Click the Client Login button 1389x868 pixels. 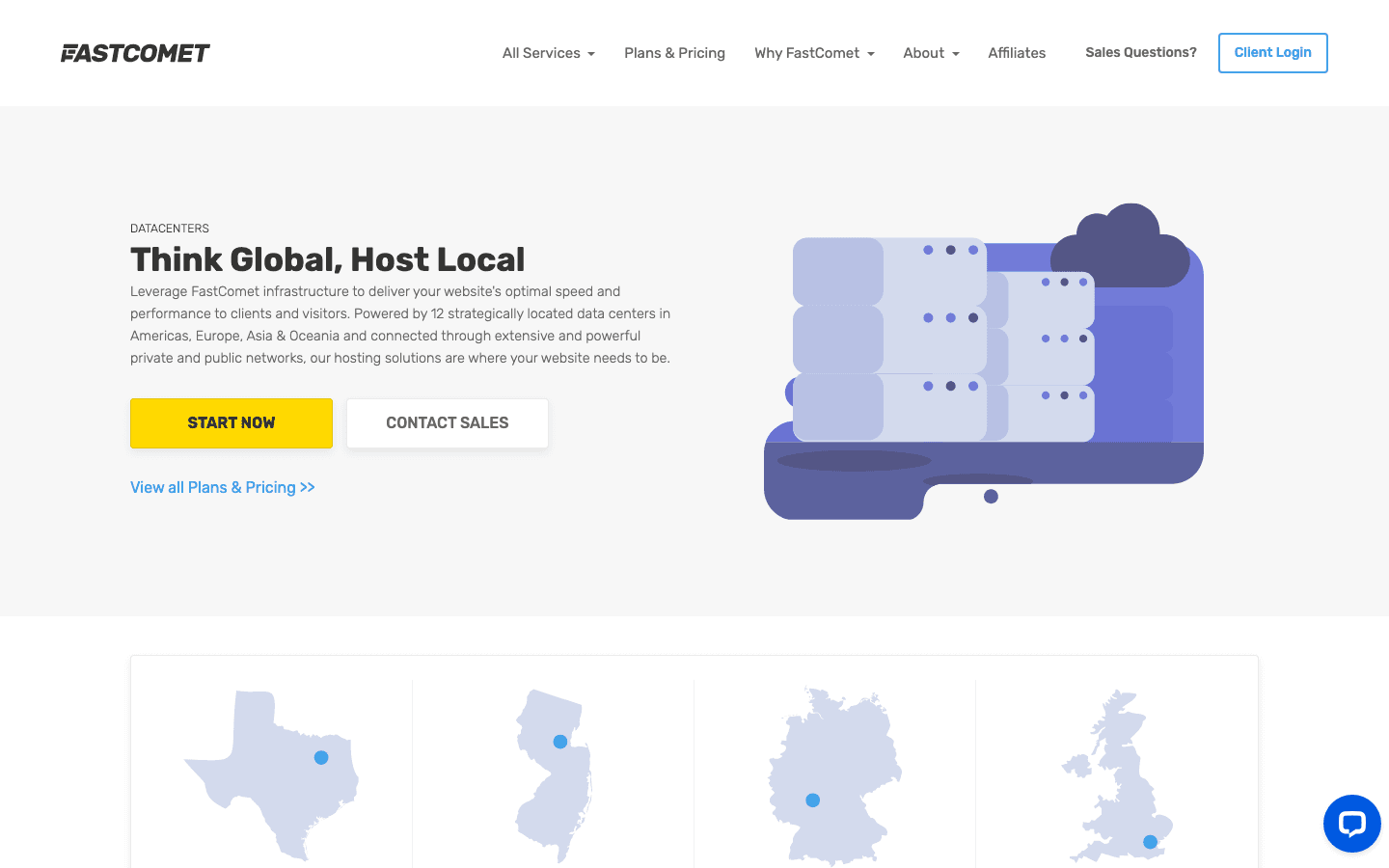(x=1272, y=53)
